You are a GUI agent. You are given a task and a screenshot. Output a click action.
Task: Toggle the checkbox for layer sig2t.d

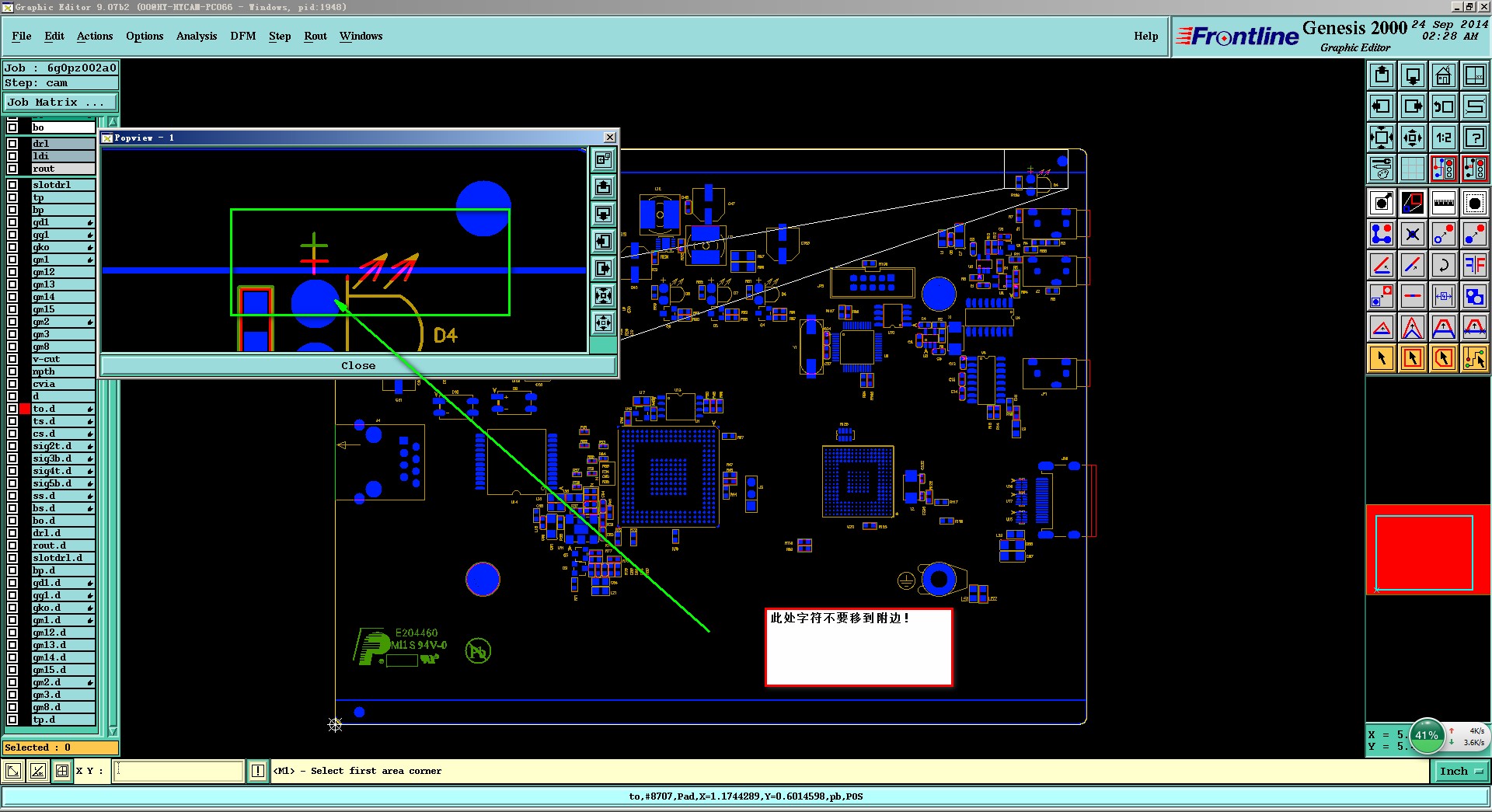[x=12, y=446]
